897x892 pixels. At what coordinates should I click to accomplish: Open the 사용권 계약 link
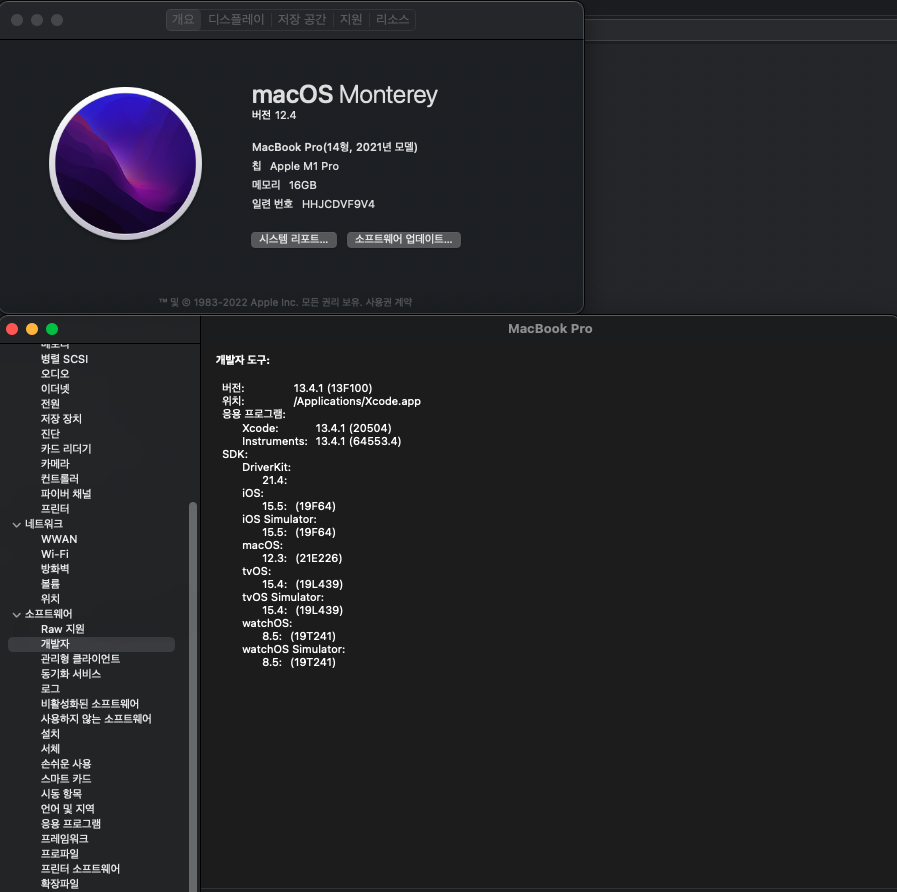(x=388, y=302)
